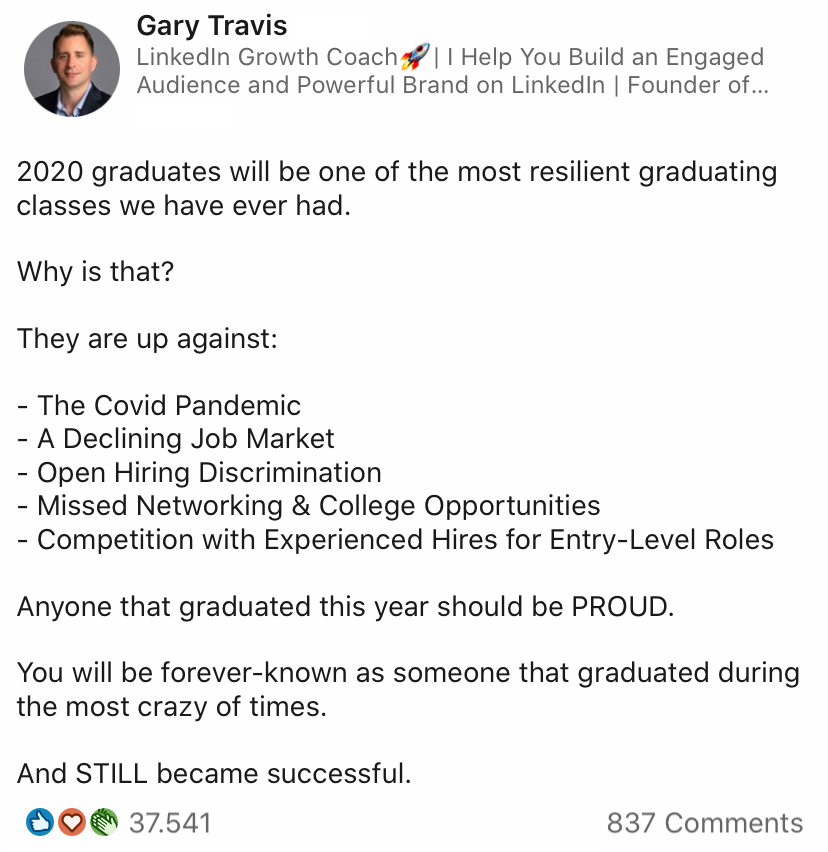
Task: Click the blue thumbs-up Like reaction icon
Action: point(39,823)
